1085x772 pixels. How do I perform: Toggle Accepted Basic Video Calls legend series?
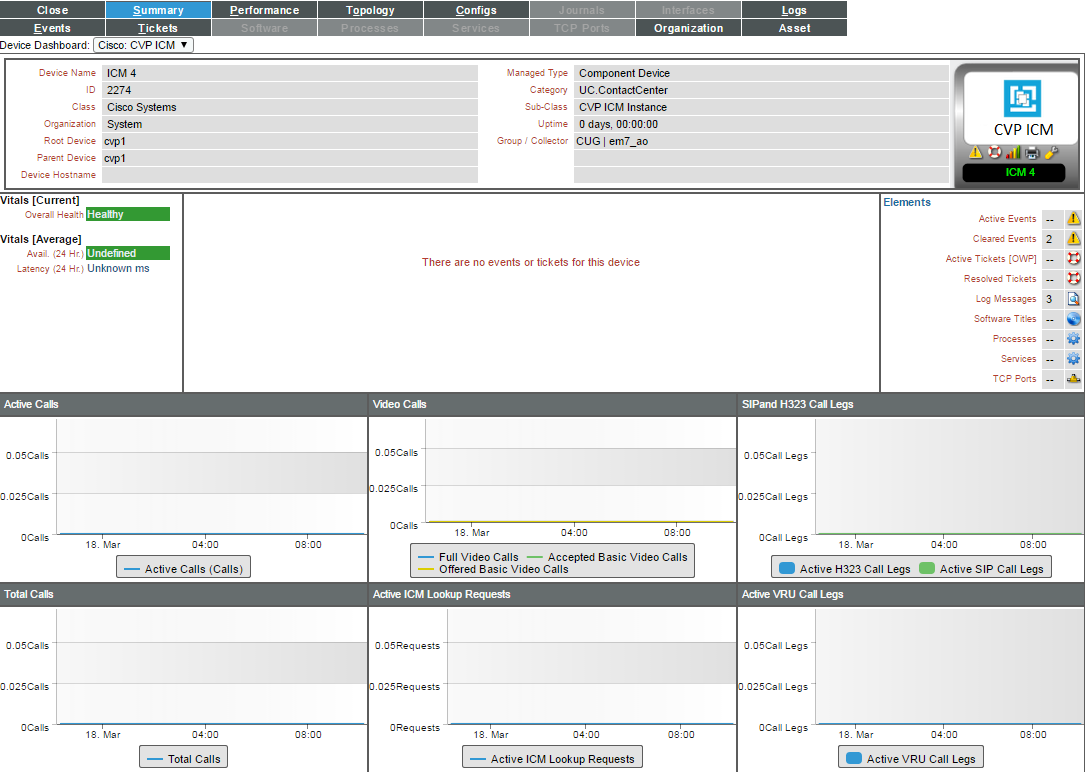[x=608, y=557]
